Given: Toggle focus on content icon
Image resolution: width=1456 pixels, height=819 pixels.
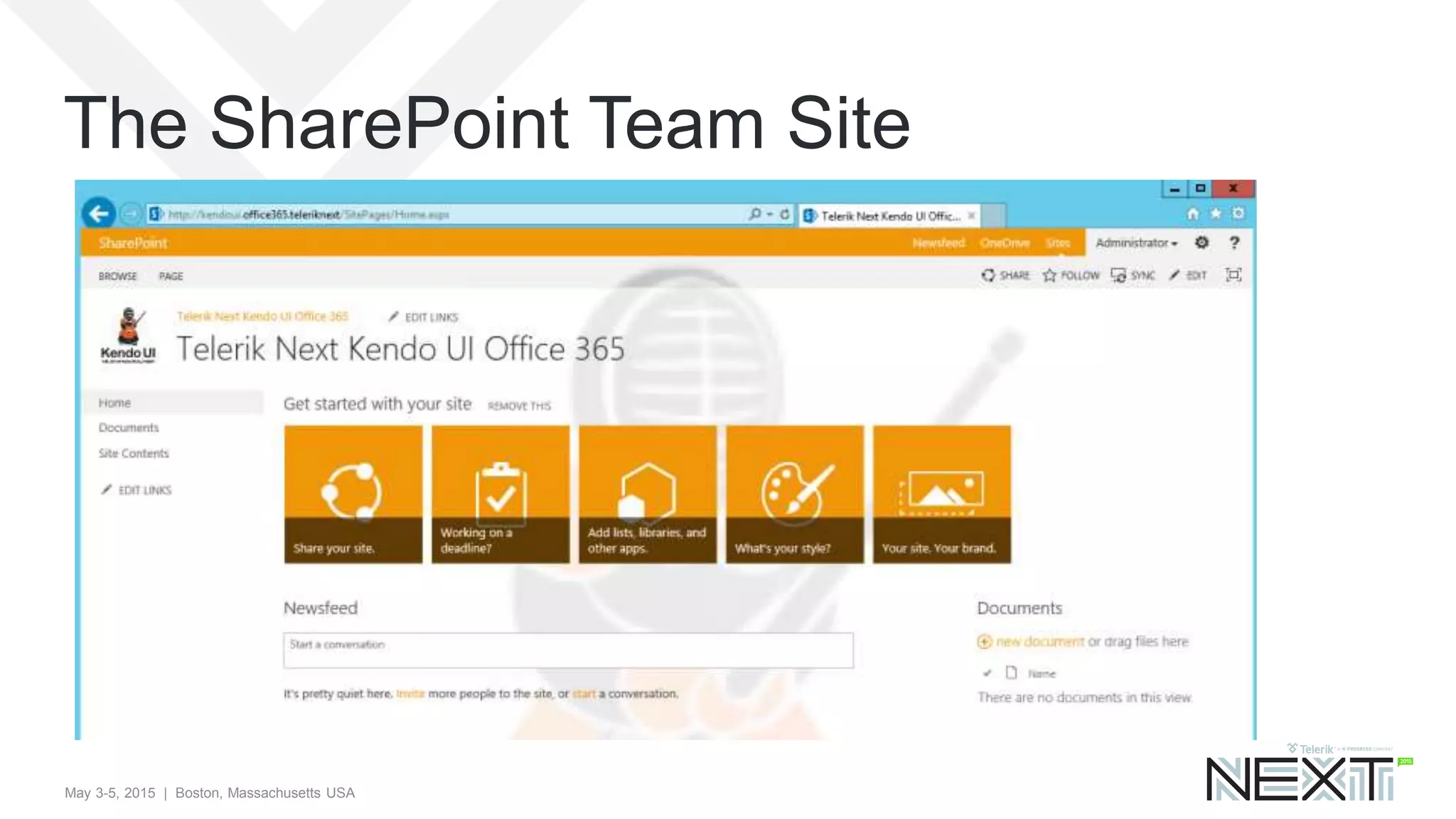Looking at the screenshot, I should point(1233,274).
